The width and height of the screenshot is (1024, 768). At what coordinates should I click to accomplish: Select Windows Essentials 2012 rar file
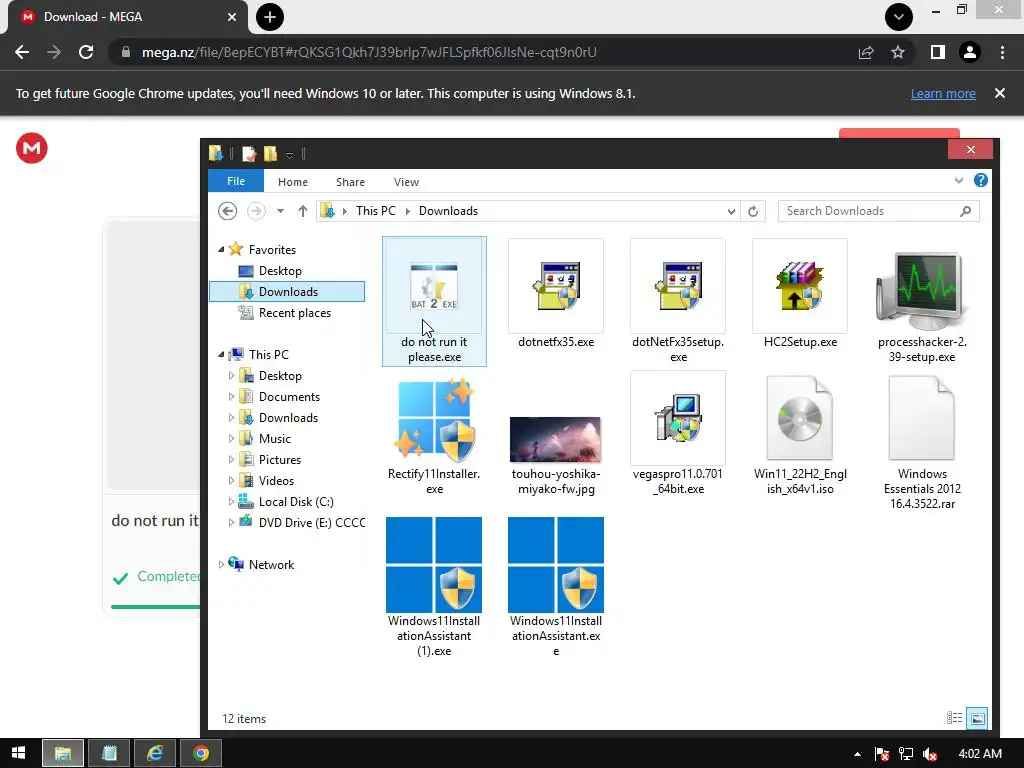(x=921, y=441)
